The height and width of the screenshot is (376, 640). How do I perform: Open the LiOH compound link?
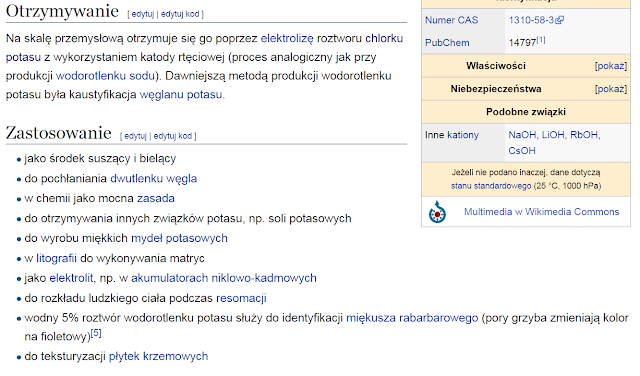[553, 135]
